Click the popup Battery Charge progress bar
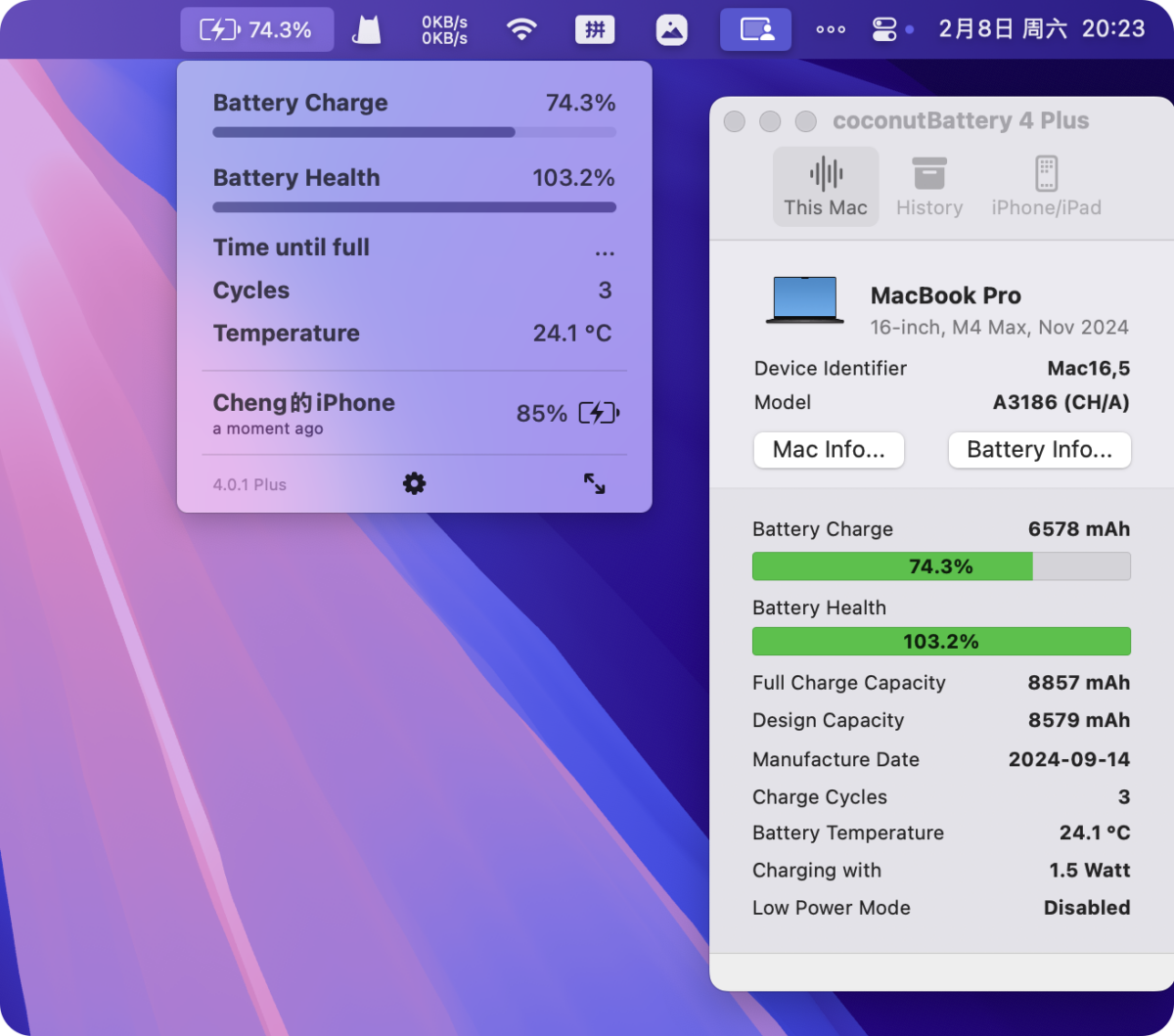 (415, 132)
